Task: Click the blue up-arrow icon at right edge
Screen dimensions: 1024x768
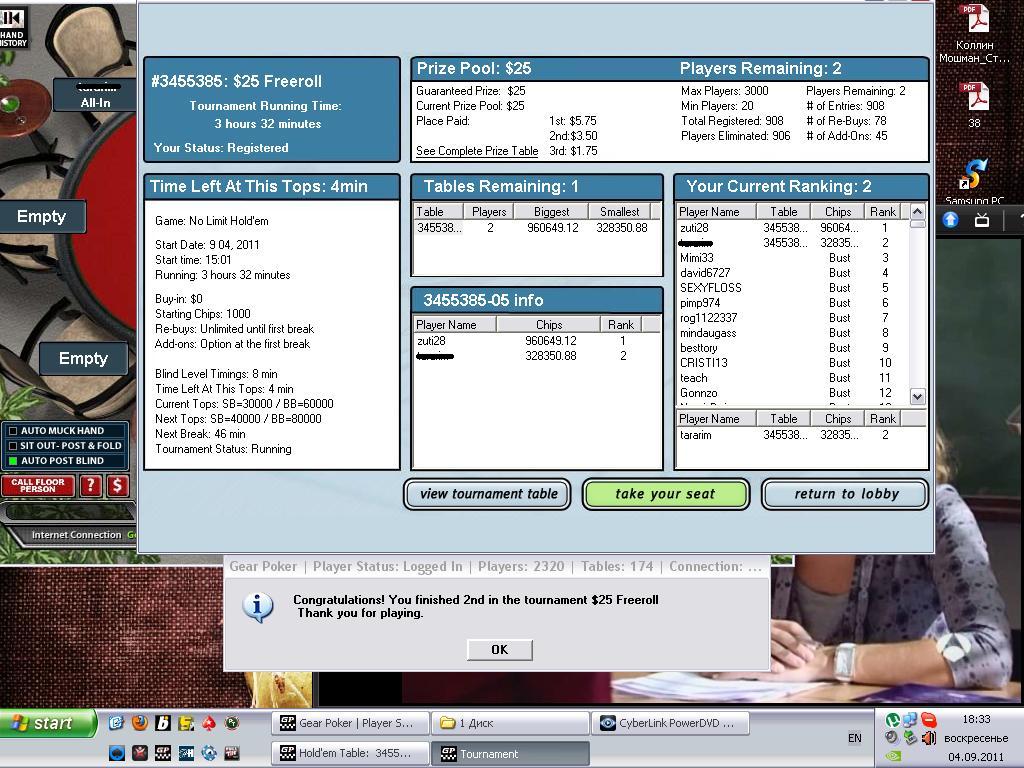Action: click(951, 220)
